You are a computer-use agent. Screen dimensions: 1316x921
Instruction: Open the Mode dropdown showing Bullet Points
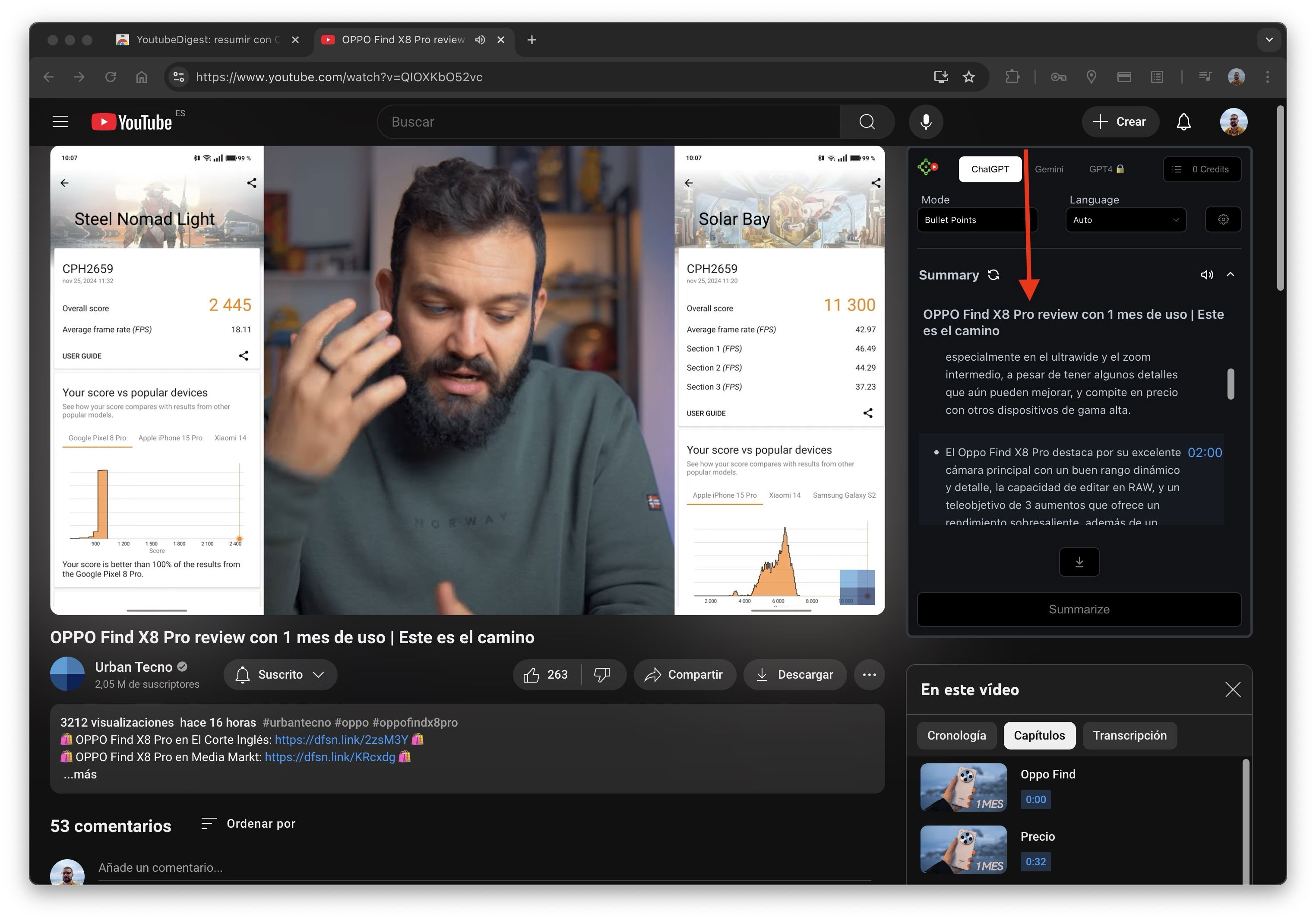pyautogui.click(x=977, y=220)
